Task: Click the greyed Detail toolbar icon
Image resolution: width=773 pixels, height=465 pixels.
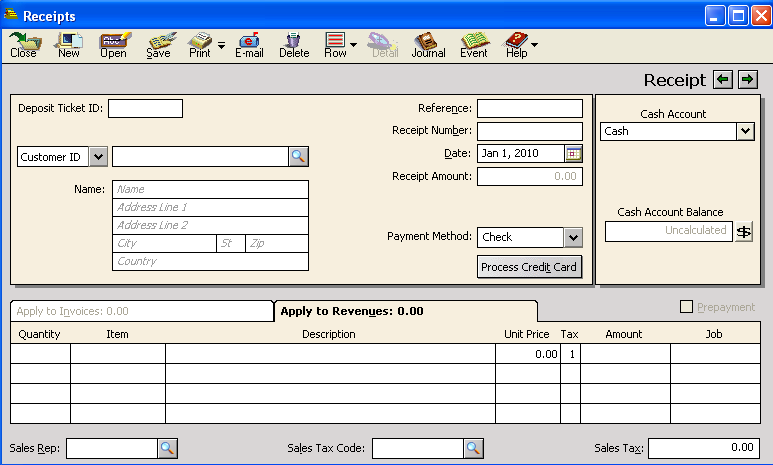Action: click(384, 45)
